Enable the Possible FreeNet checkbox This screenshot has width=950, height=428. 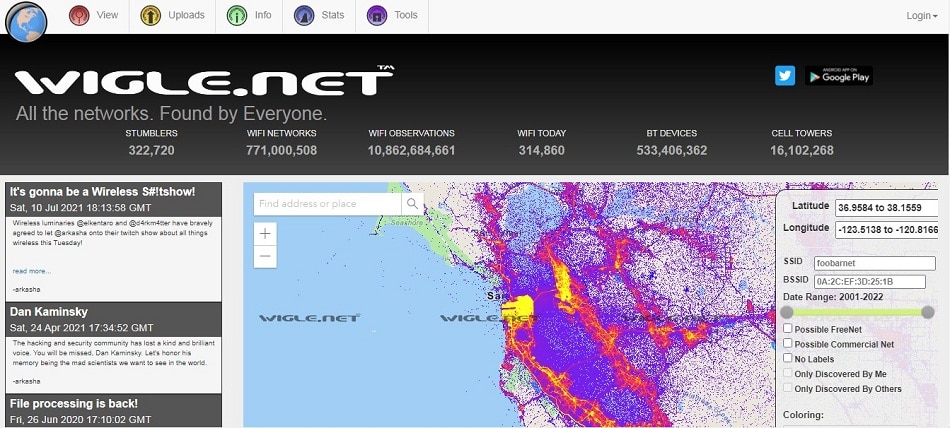788,328
